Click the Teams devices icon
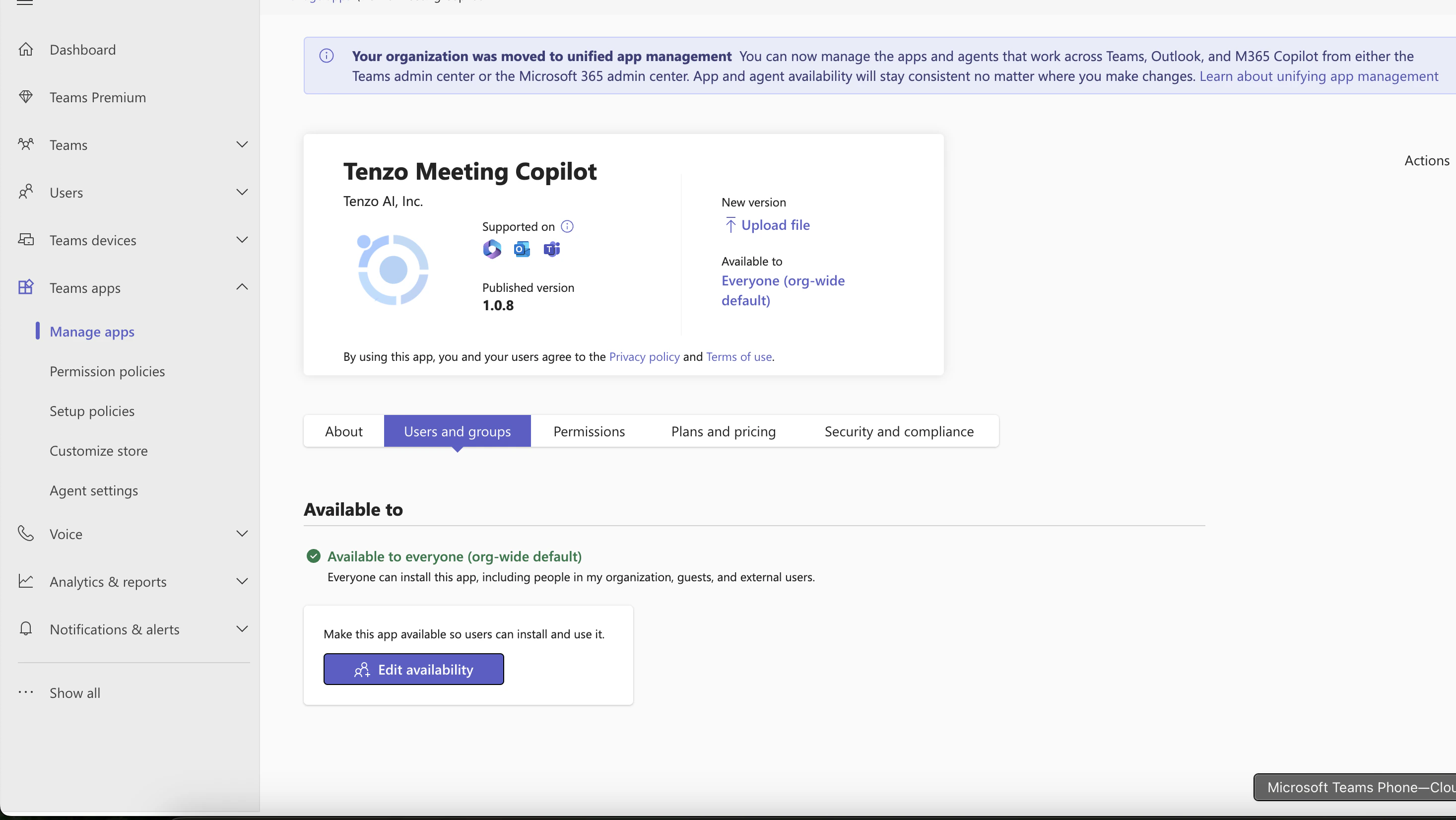 click(25, 240)
